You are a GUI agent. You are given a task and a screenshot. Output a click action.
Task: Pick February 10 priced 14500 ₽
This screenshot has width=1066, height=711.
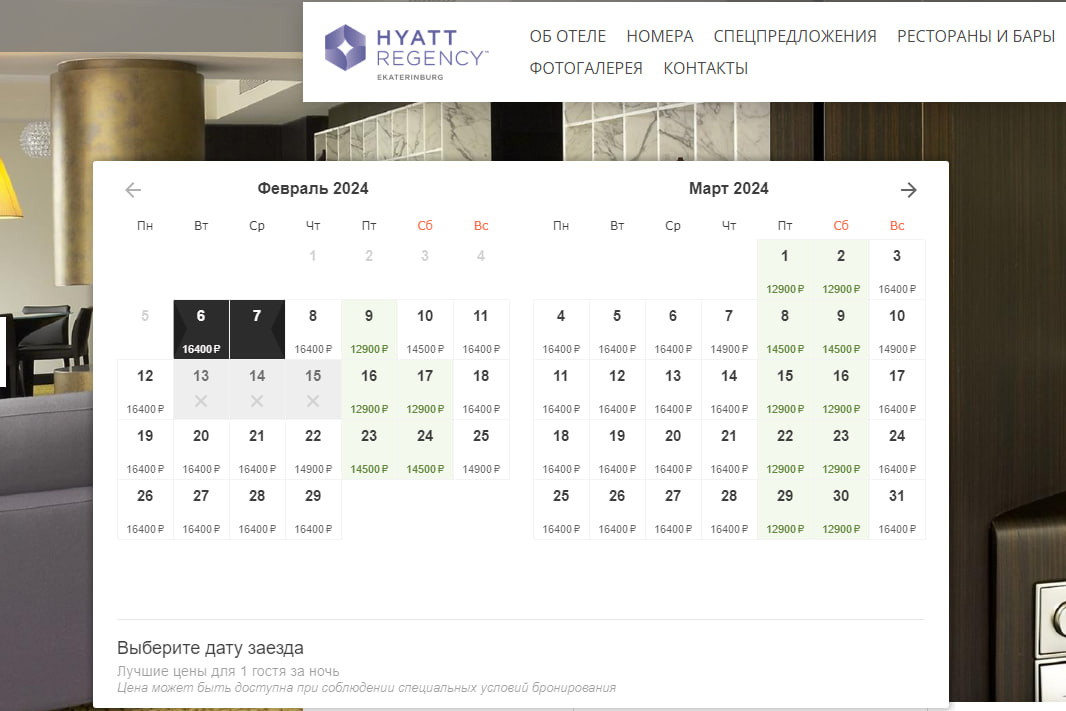click(425, 329)
